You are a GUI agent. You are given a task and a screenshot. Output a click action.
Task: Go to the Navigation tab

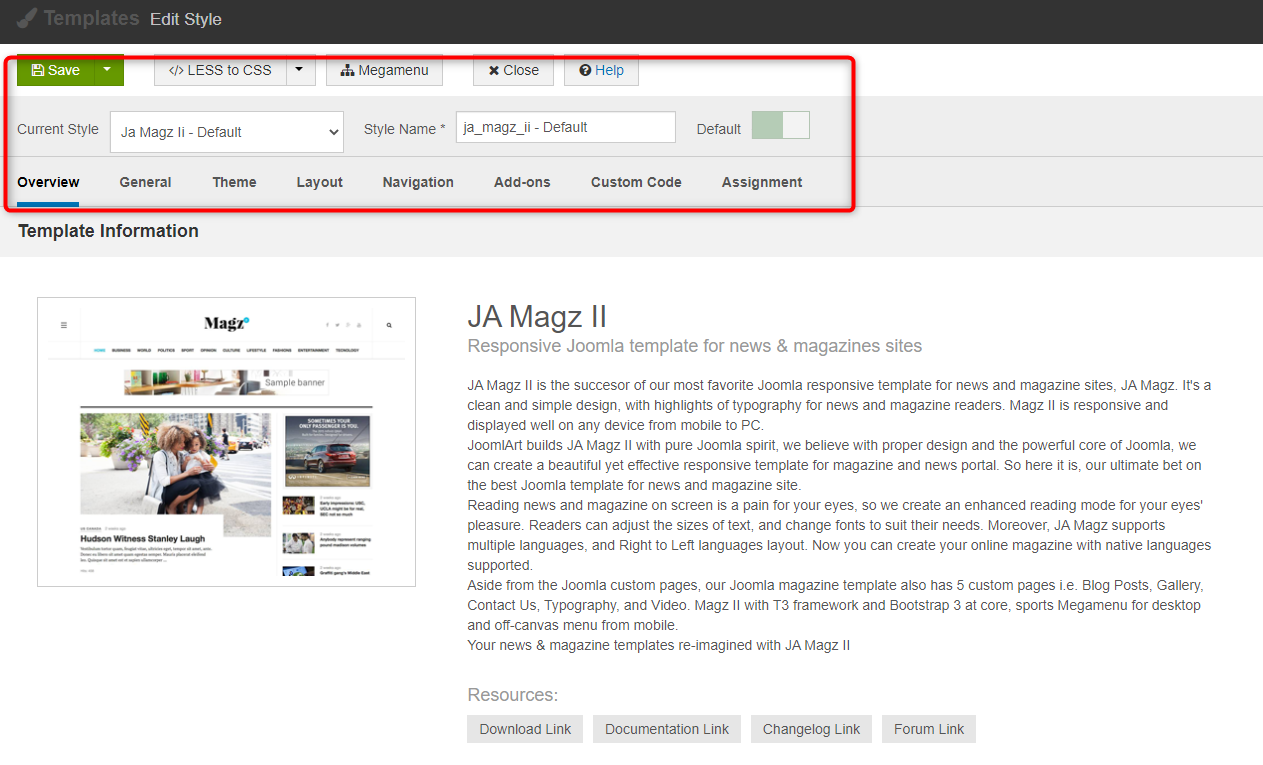[418, 182]
